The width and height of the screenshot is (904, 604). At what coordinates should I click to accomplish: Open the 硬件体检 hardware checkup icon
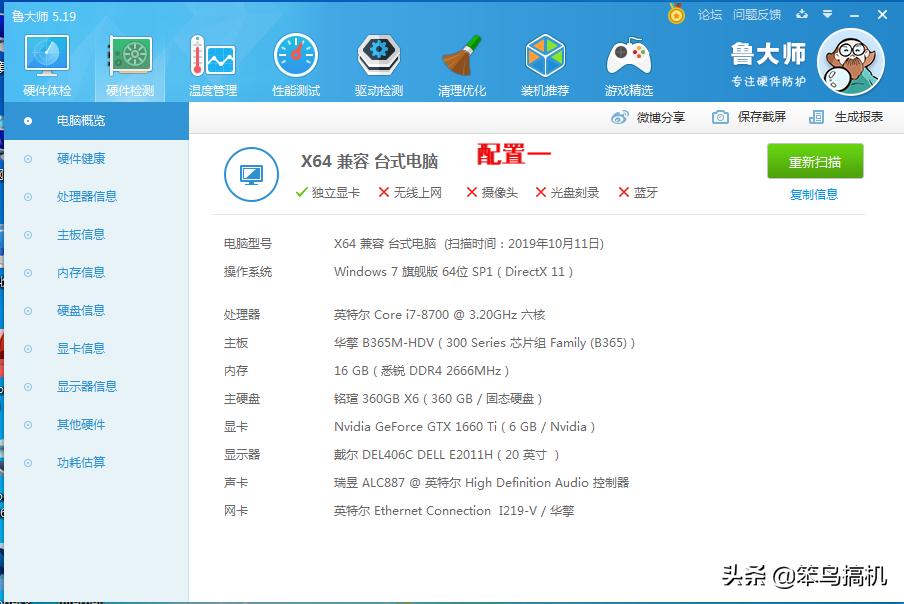45,62
